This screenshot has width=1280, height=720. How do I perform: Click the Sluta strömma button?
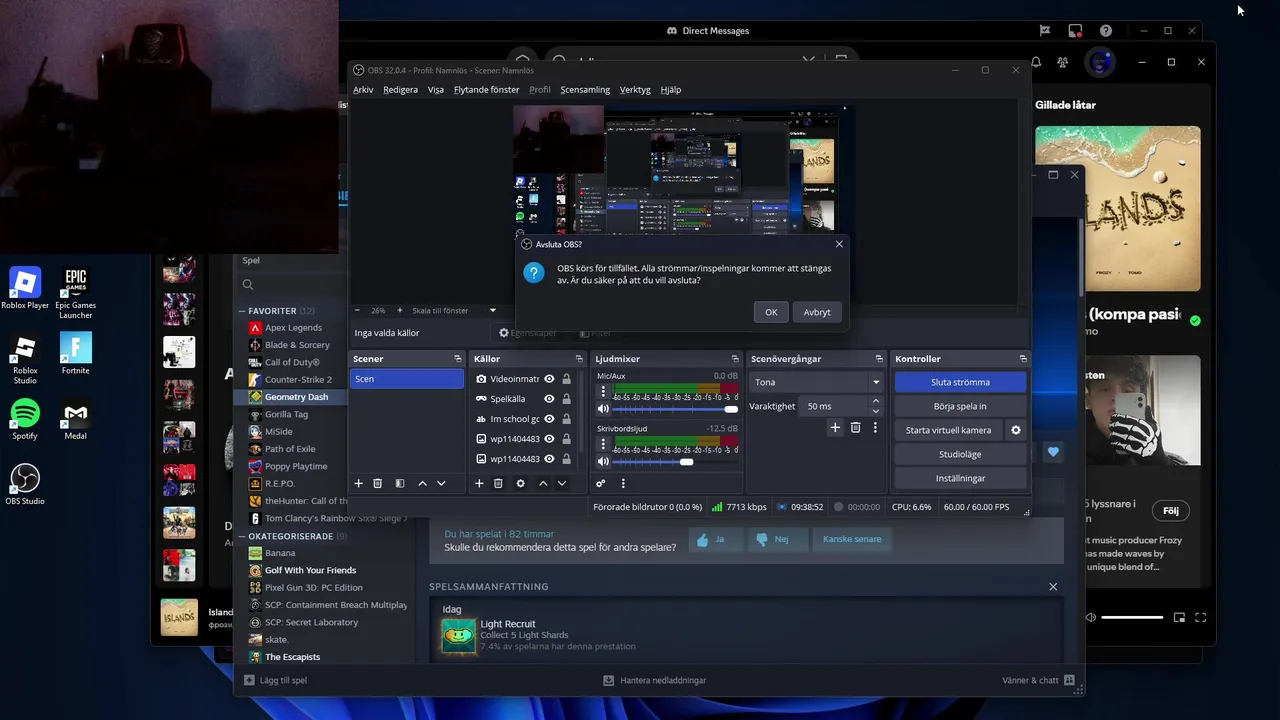tap(960, 382)
